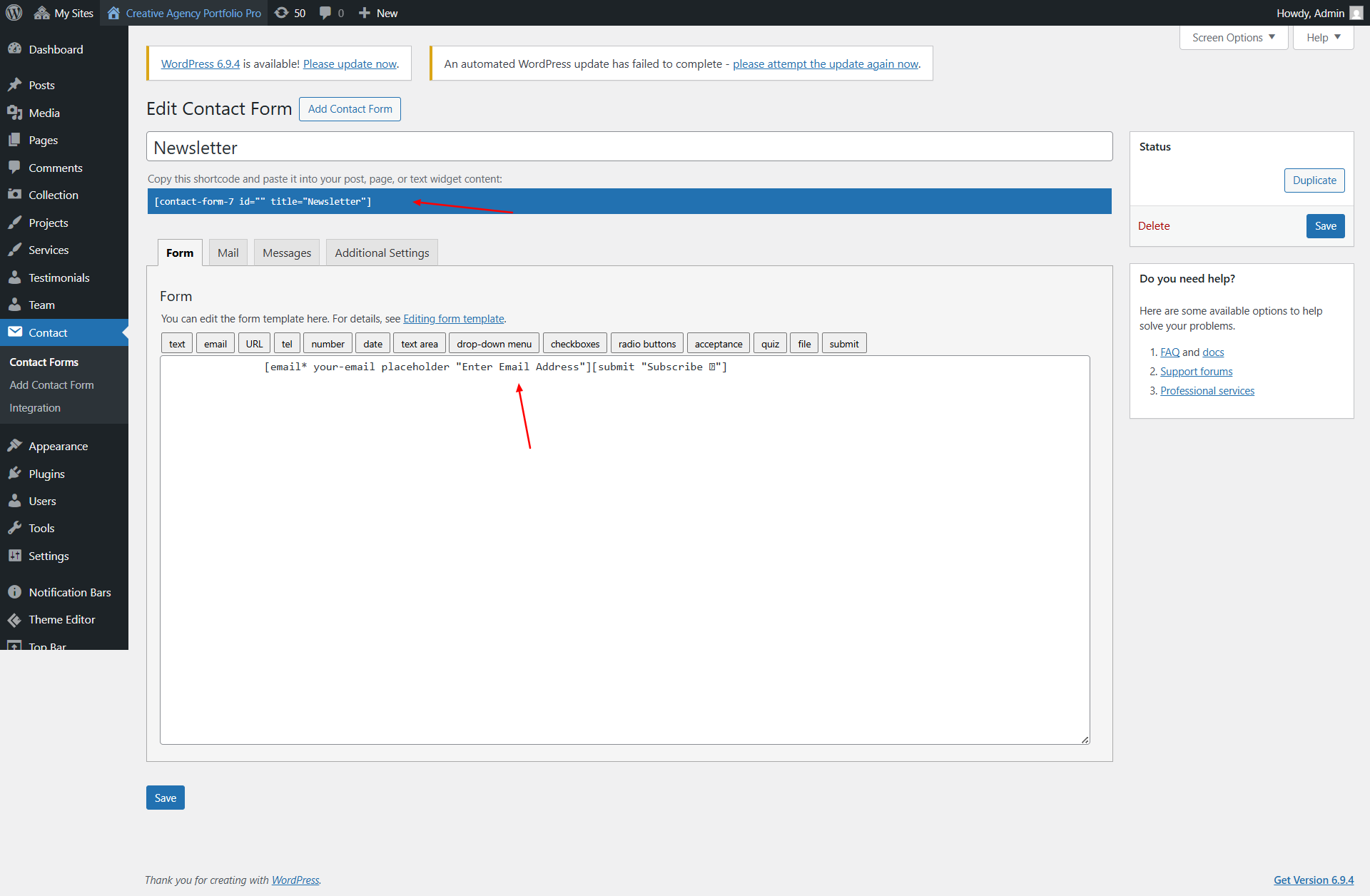This screenshot has height=896, width=1370.
Task: Click the Plugins plug icon
Action: tap(14, 474)
